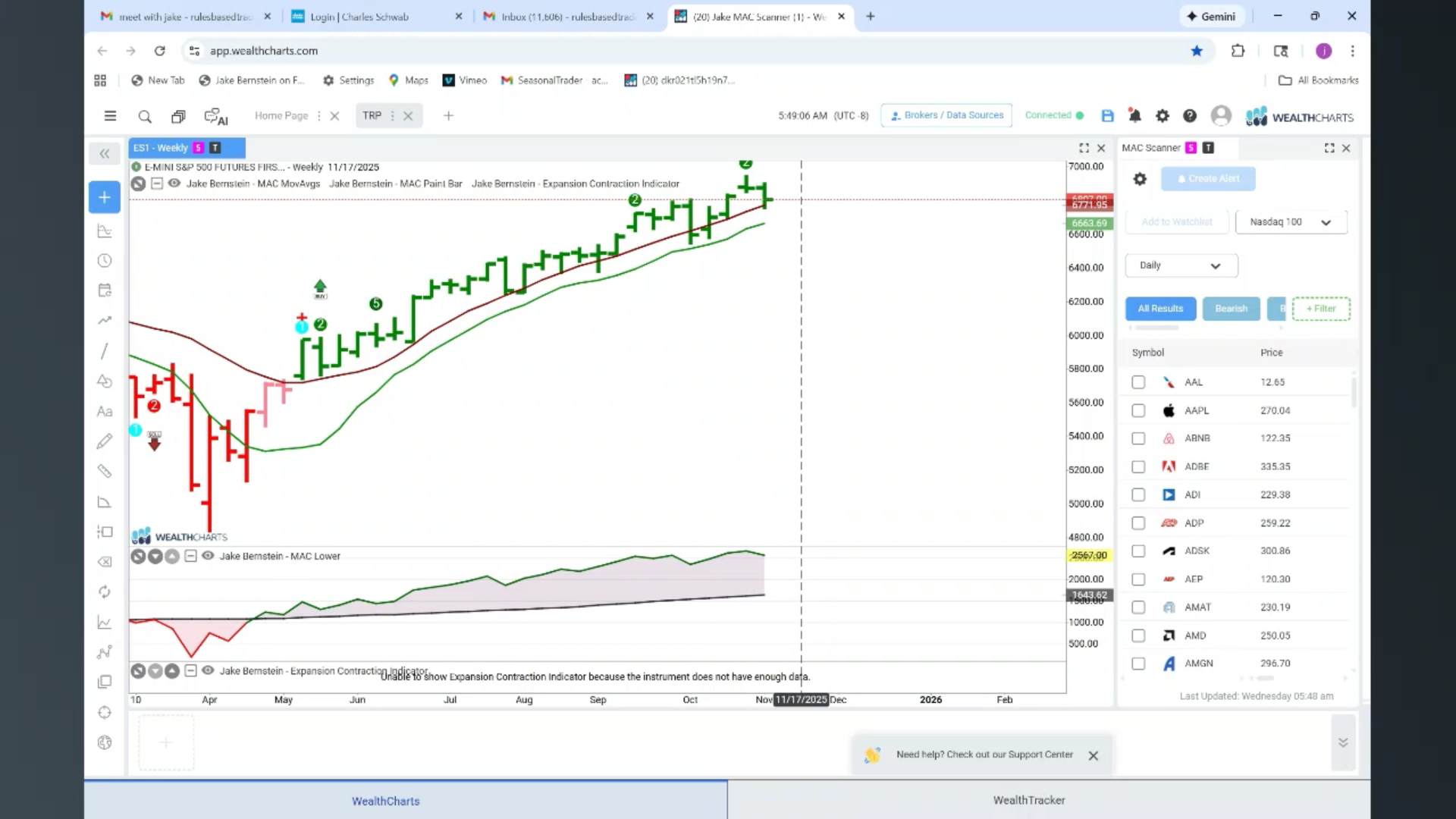The height and width of the screenshot is (819, 1456).
Task: Show All Results in scanner
Action: [1160, 309]
